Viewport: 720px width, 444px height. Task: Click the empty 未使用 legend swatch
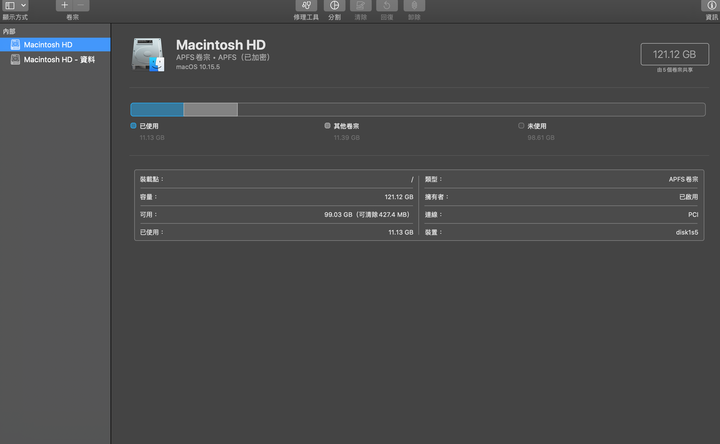click(521, 125)
